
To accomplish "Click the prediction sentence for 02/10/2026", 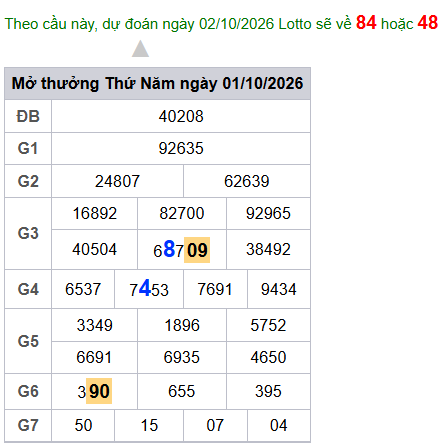I will click(221, 23).
